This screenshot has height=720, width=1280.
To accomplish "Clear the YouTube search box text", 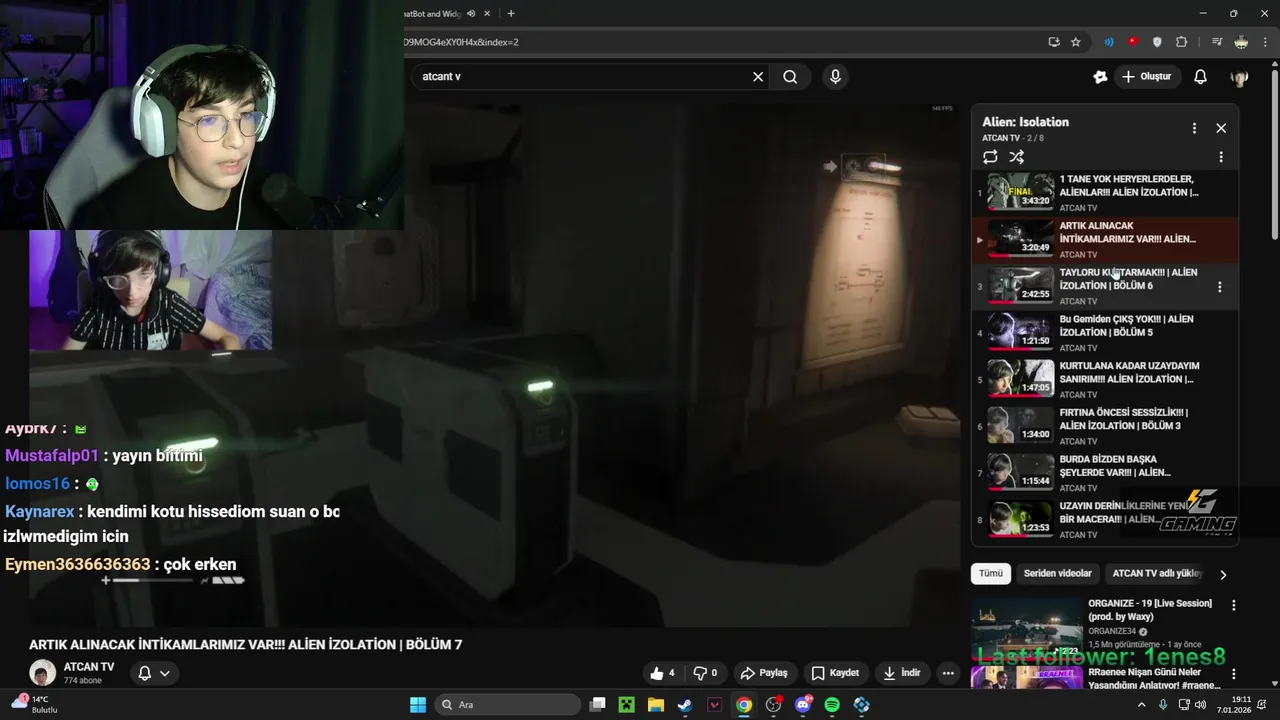I will (758, 77).
